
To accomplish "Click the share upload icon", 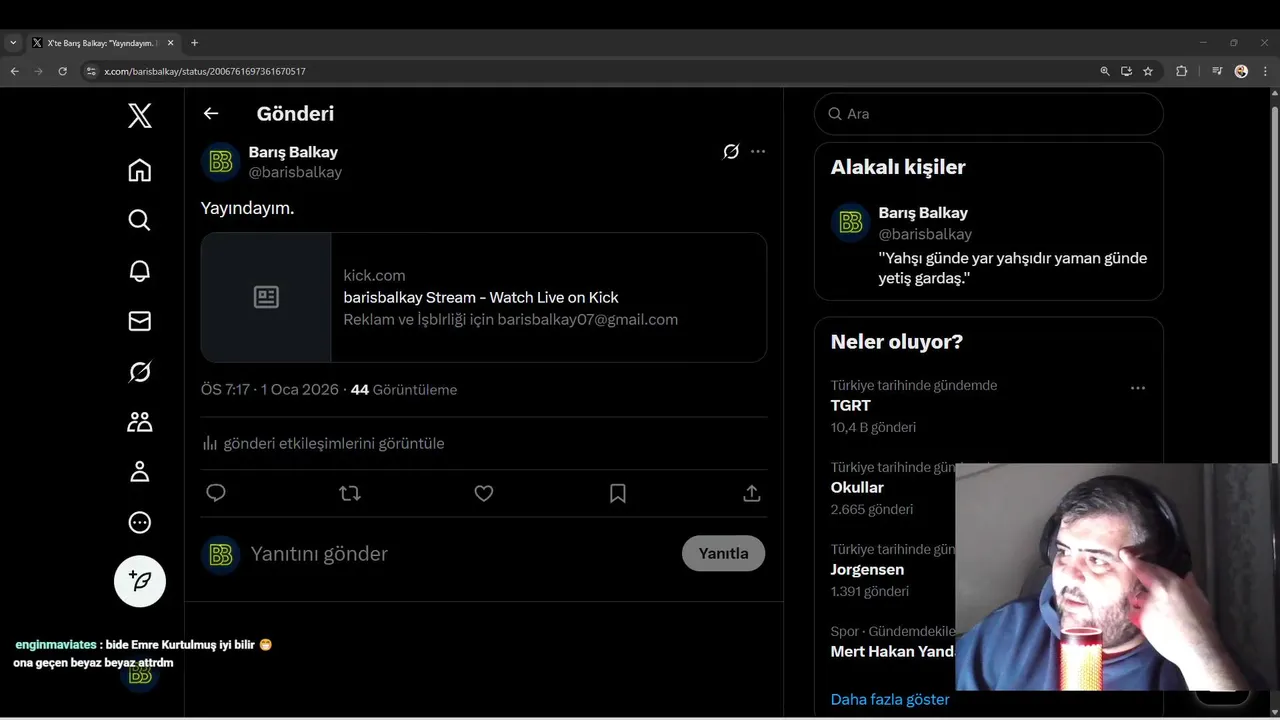I will pos(752,493).
